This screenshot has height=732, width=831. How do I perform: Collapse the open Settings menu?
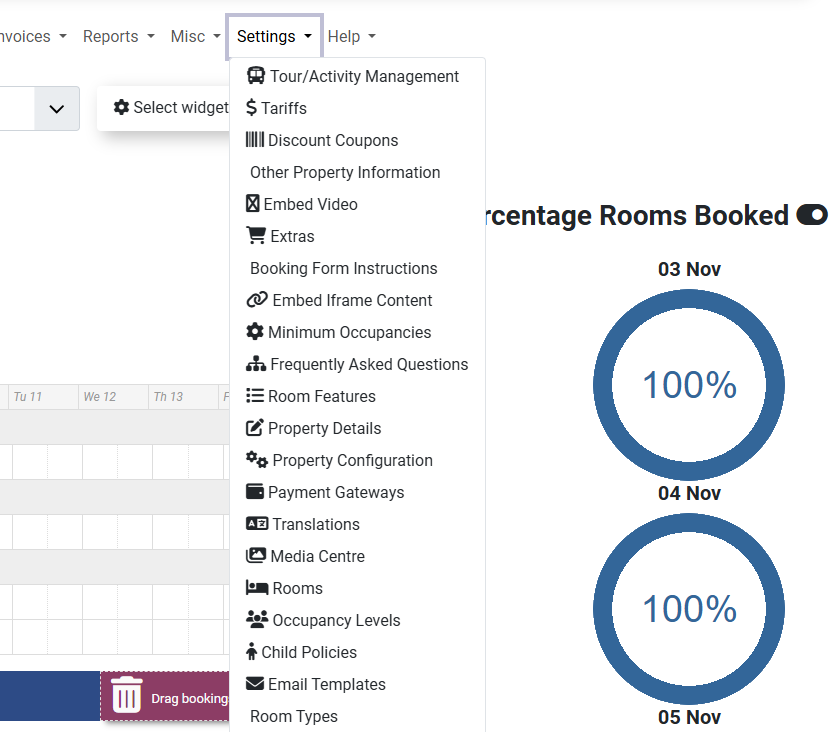tap(275, 36)
